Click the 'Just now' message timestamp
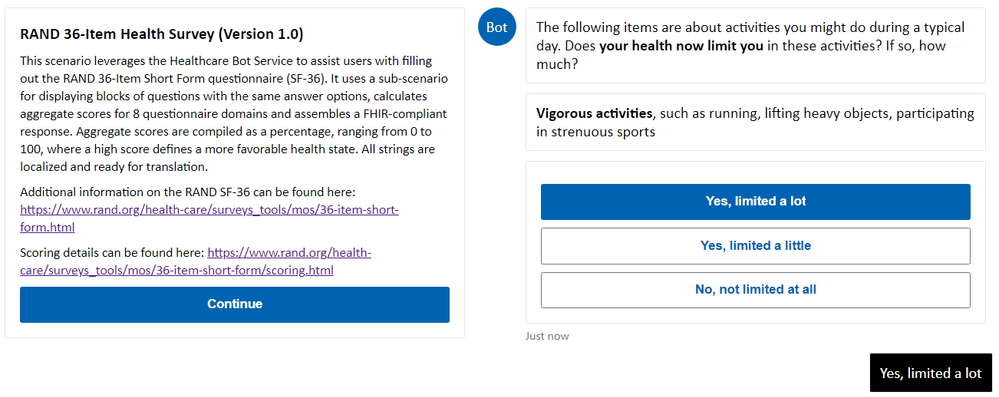Image resolution: width=999 pixels, height=397 pixels. pos(547,336)
